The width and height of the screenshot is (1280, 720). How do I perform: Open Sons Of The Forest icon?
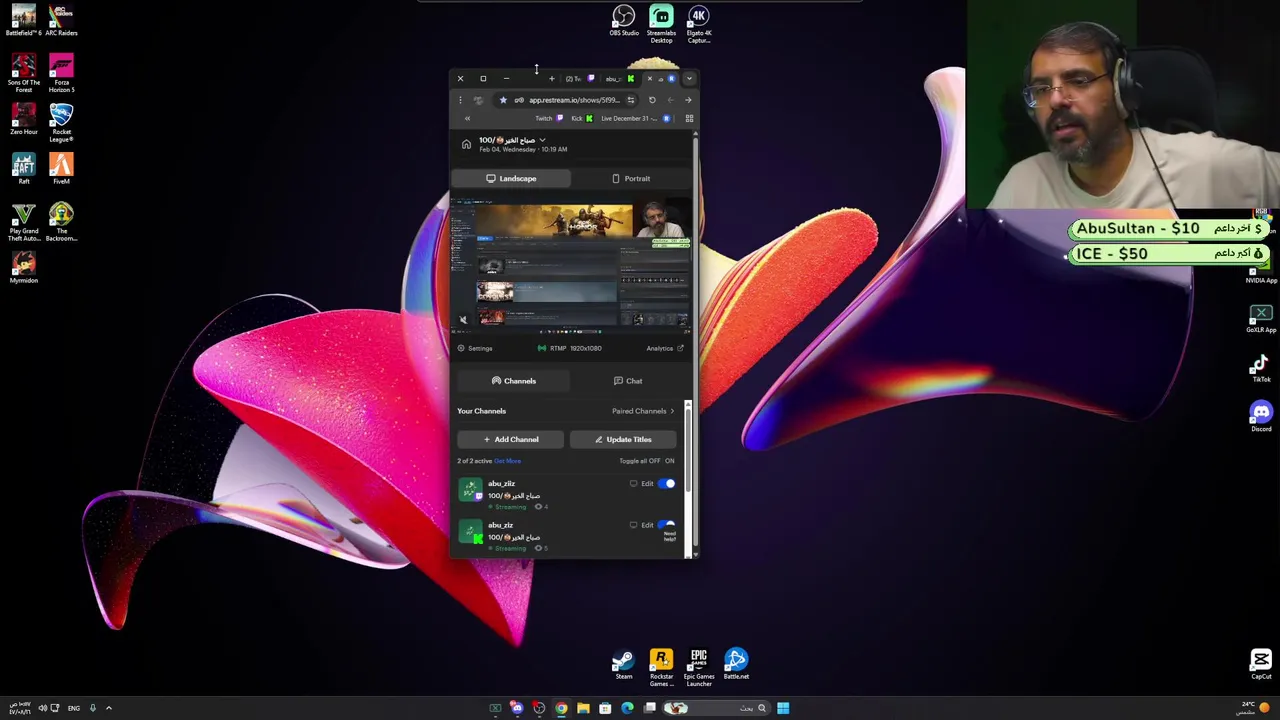pos(23,73)
